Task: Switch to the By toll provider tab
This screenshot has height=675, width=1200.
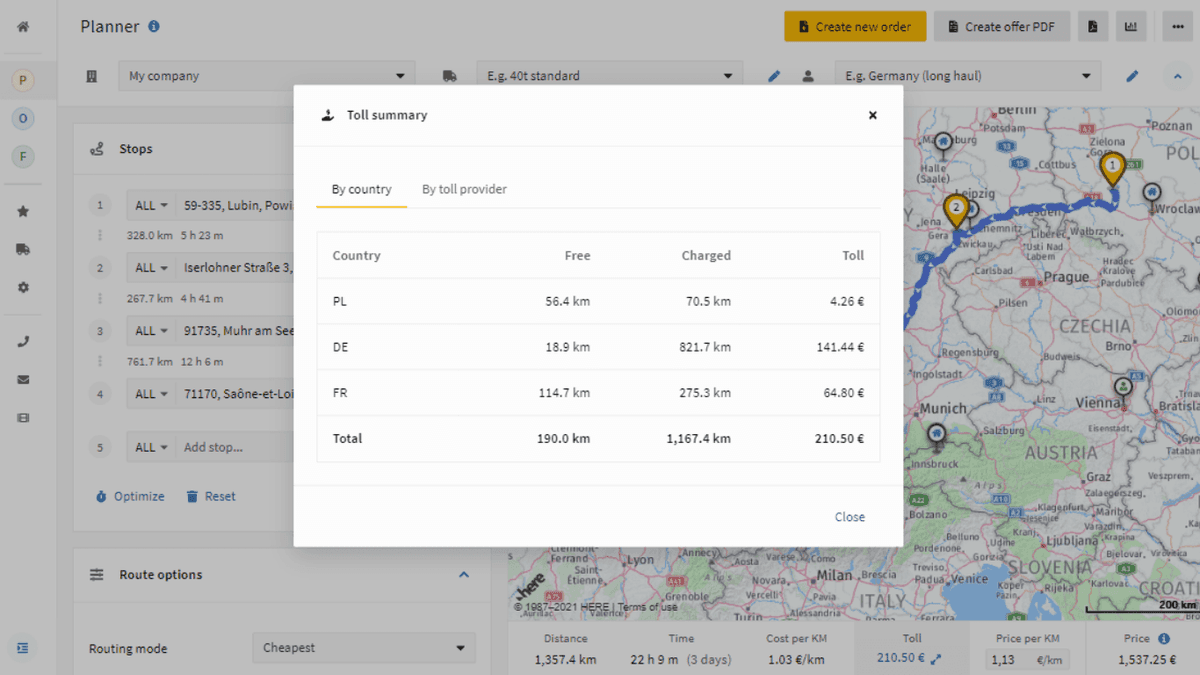Action: click(464, 188)
